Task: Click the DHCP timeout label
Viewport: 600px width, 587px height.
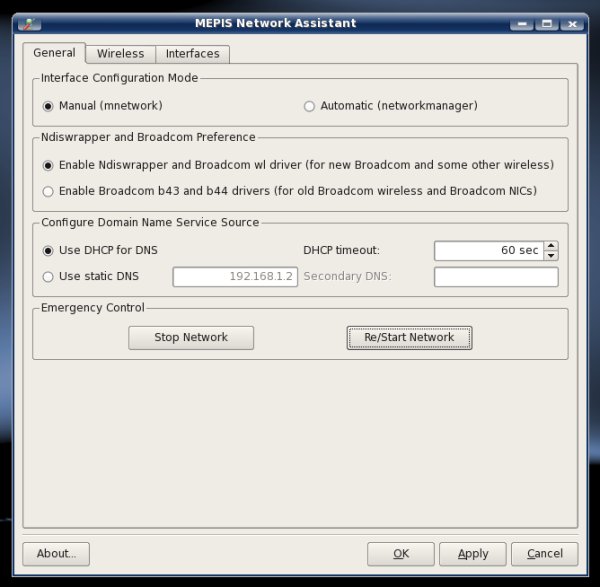Action: pos(341,250)
